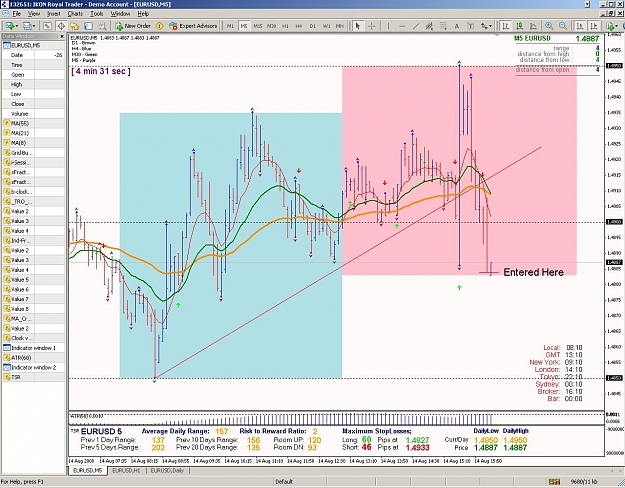Image resolution: width=625 pixels, height=488 pixels.
Task: Switch to M1 timeframe
Action: pos(230,26)
